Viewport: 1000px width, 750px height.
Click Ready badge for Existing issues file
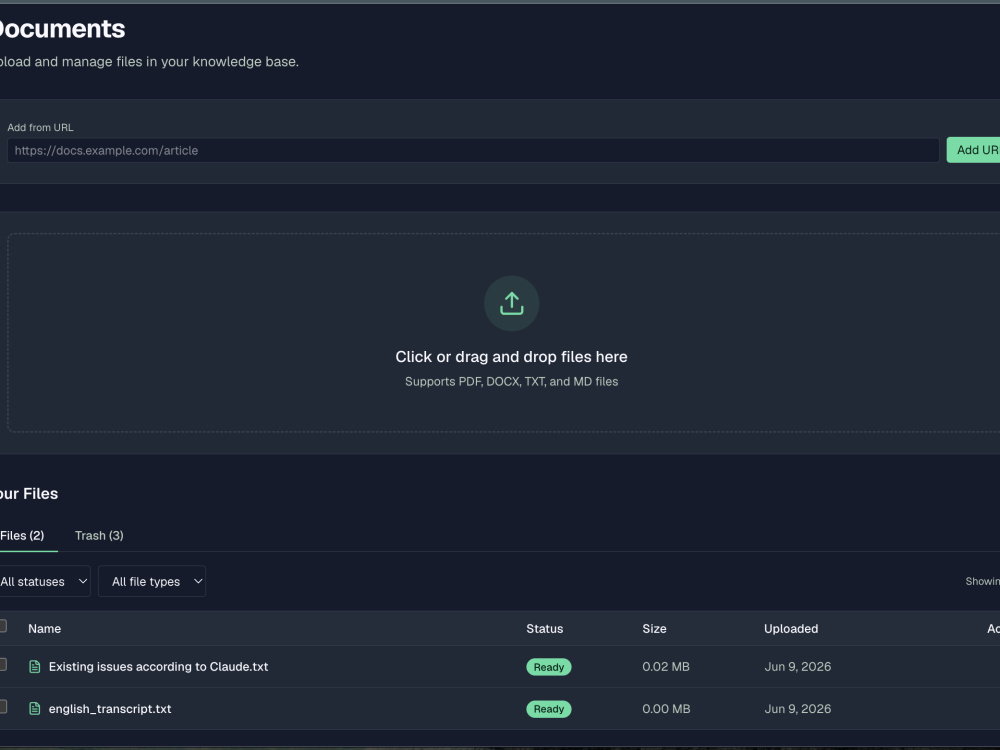548,667
